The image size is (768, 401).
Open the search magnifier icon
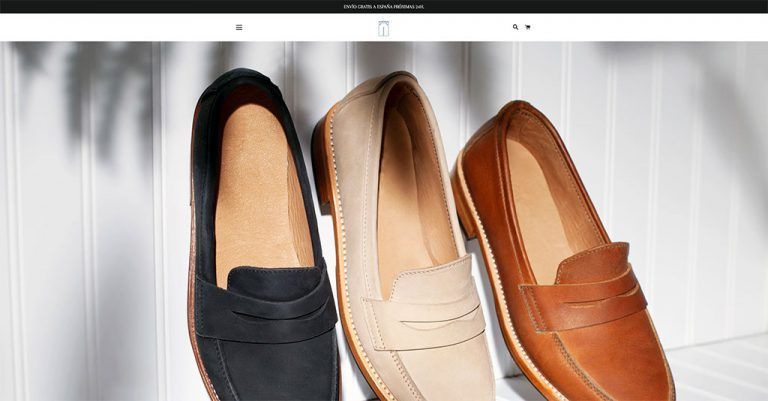(x=515, y=27)
